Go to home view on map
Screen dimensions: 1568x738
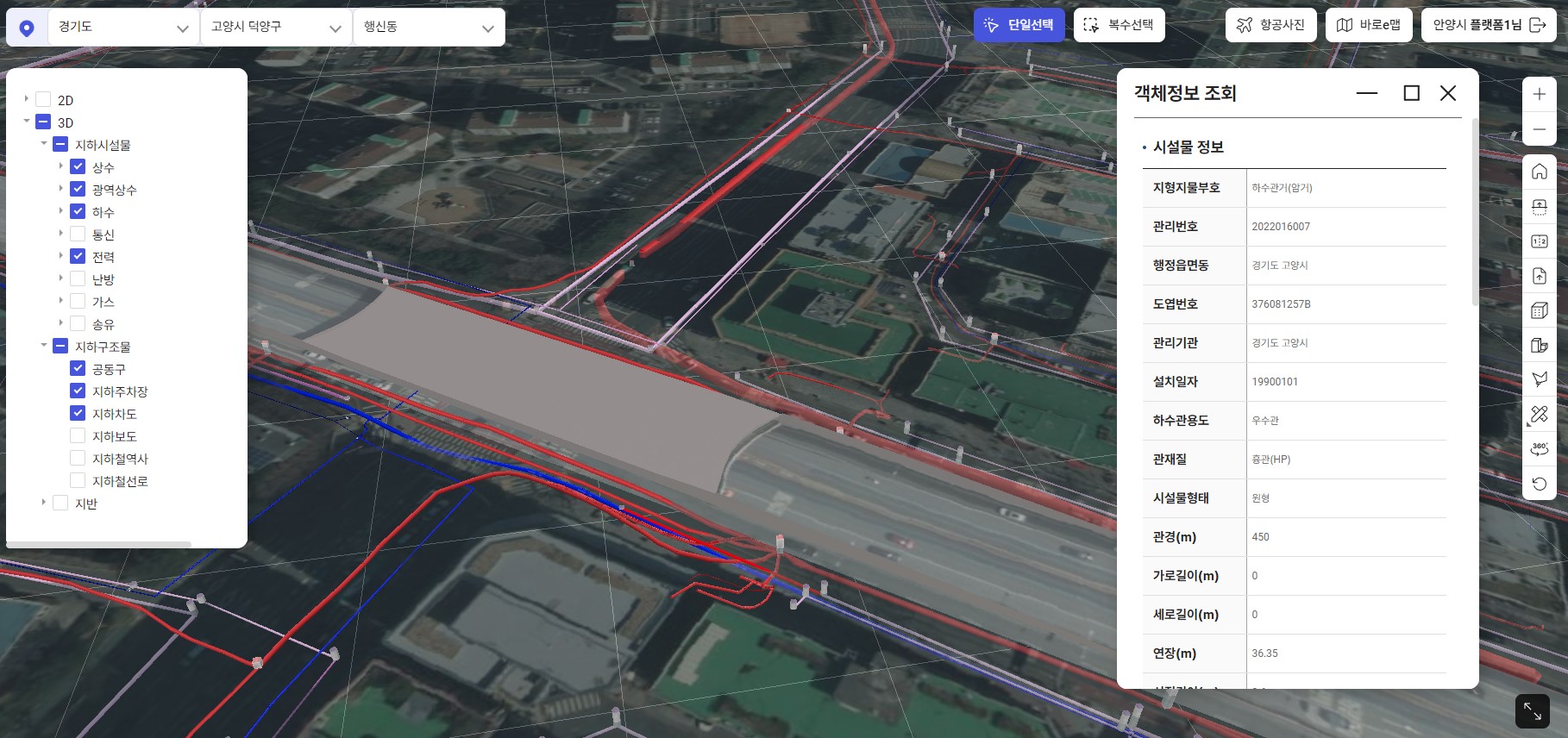[1540, 172]
